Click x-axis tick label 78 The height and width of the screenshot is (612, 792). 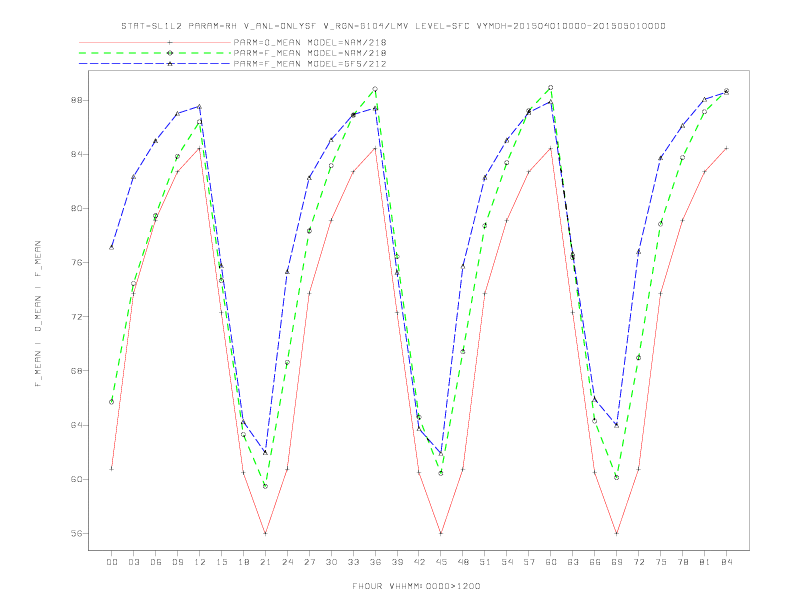[x=683, y=562]
